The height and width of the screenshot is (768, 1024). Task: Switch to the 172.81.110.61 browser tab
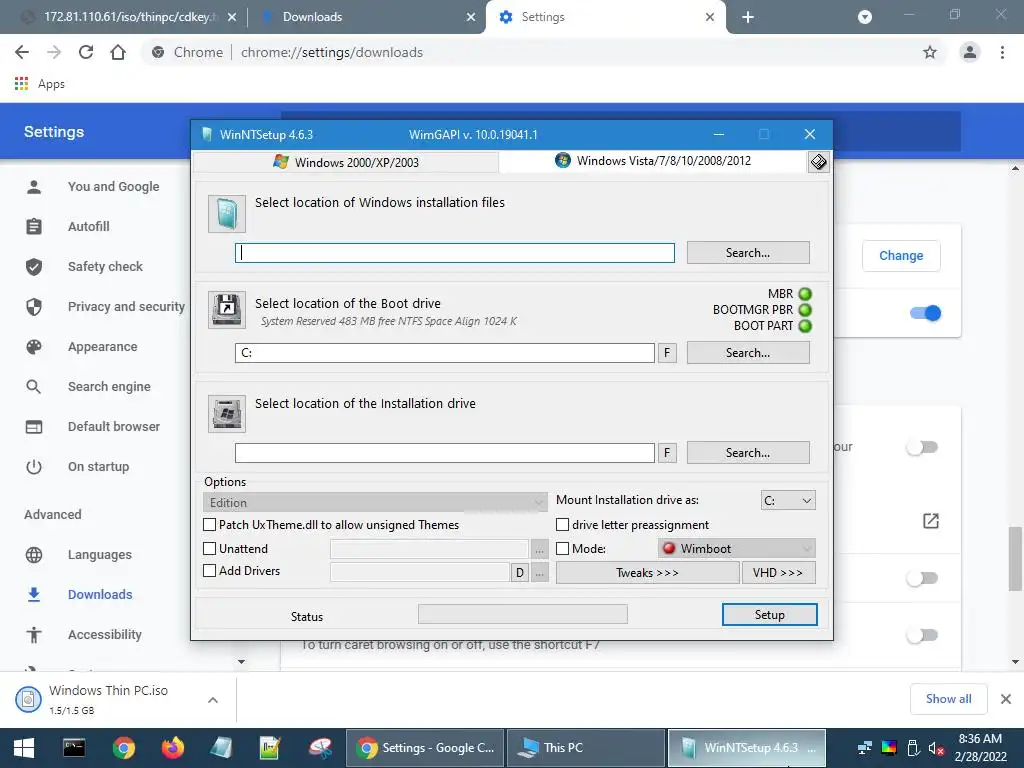click(129, 17)
